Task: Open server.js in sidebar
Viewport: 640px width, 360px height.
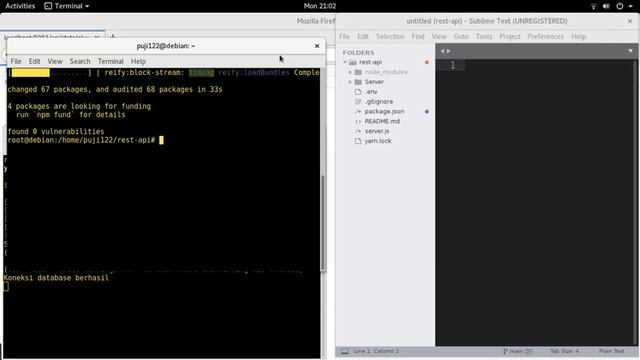Action: point(377,131)
